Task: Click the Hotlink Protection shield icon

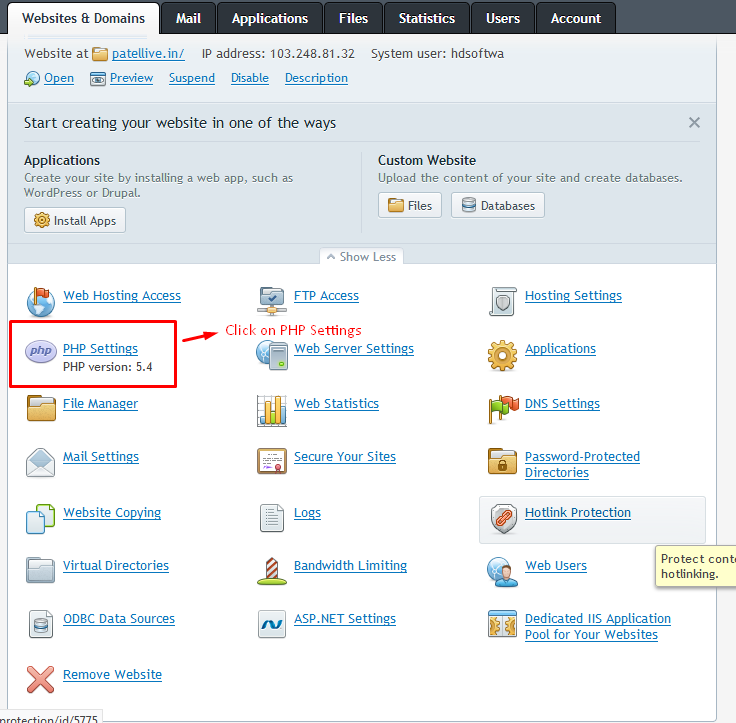Action: (503, 517)
